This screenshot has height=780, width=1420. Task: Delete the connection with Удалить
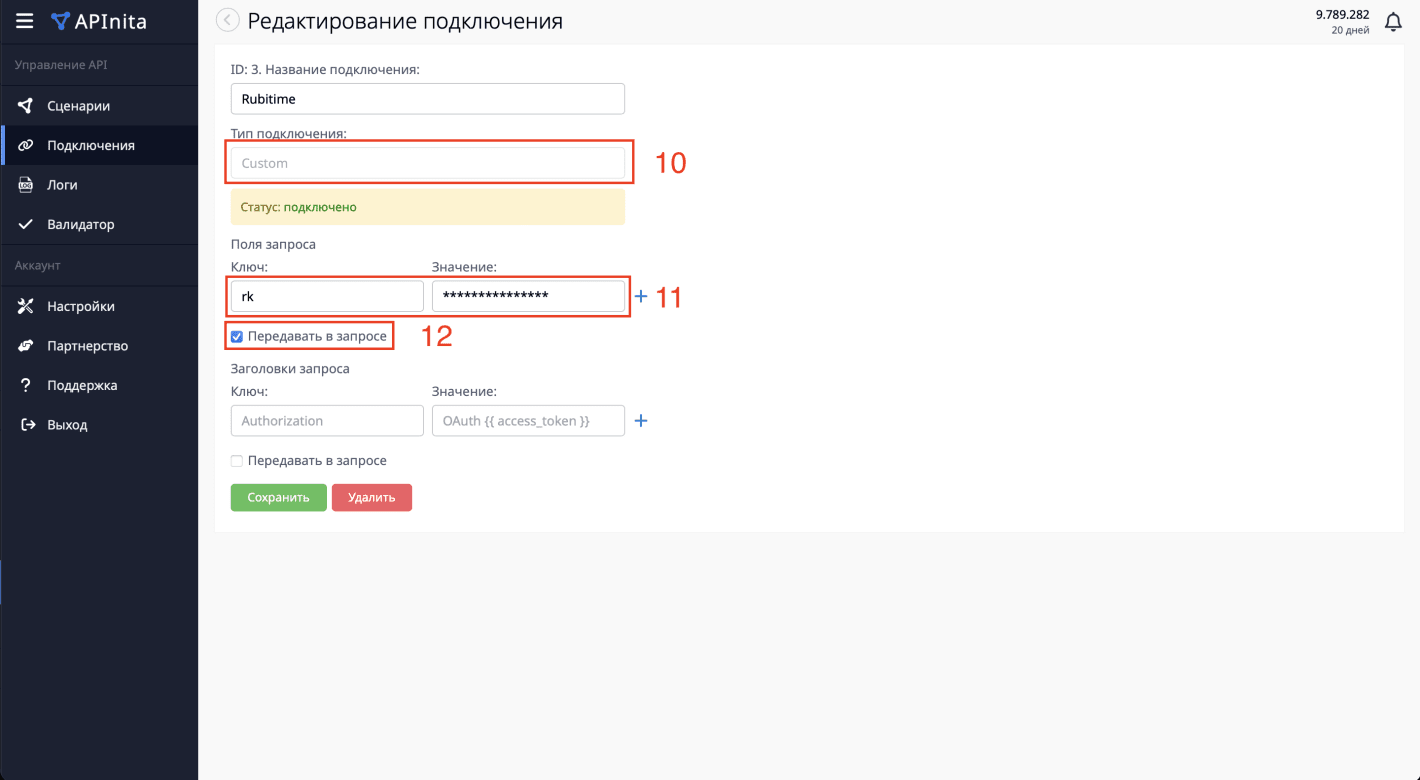[371, 497]
